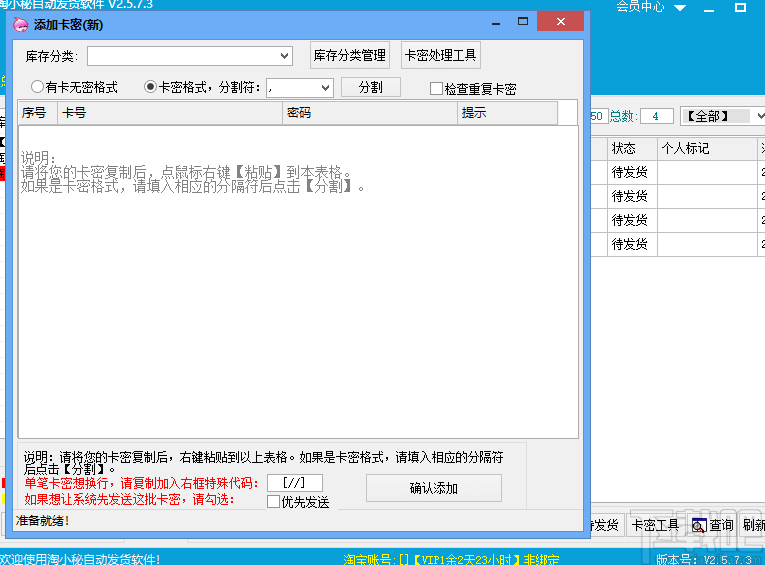The height and width of the screenshot is (565, 765).
Task: Click 确认添加 to confirm adding
Action: [434, 488]
